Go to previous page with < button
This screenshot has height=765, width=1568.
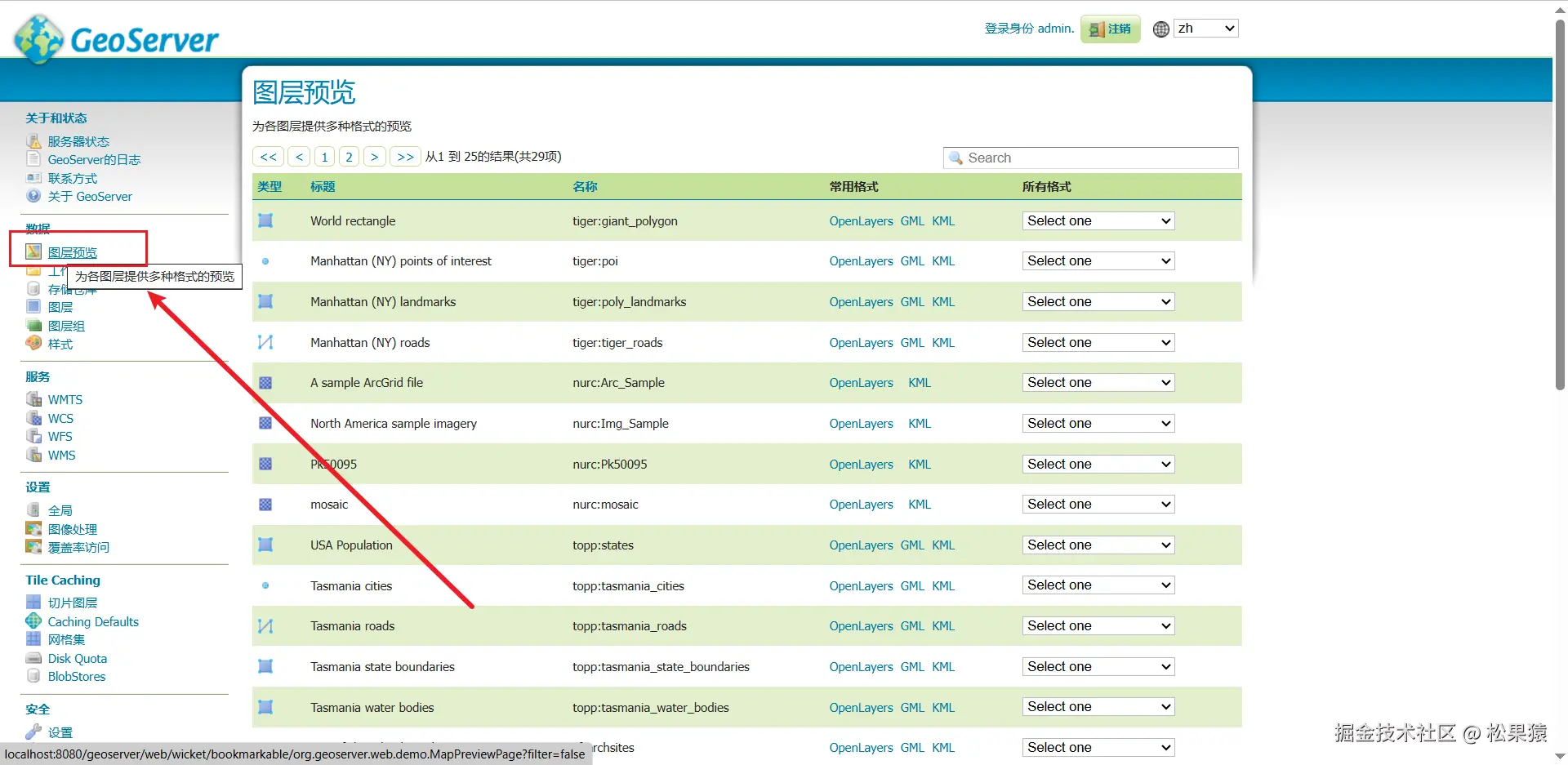[x=299, y=157]
